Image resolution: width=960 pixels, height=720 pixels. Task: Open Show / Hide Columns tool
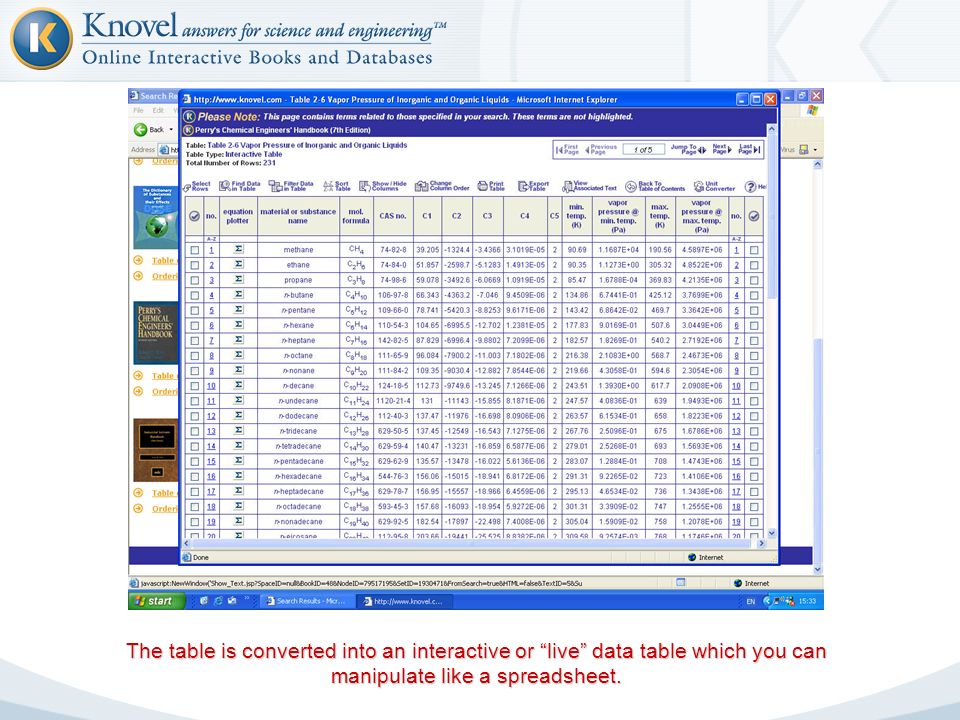coord(383,186)
